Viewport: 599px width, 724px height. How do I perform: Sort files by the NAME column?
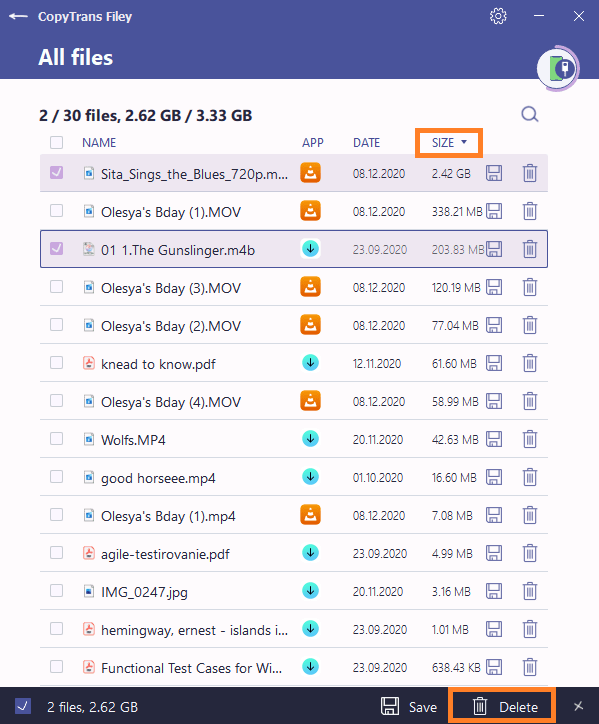click(99, 143)
